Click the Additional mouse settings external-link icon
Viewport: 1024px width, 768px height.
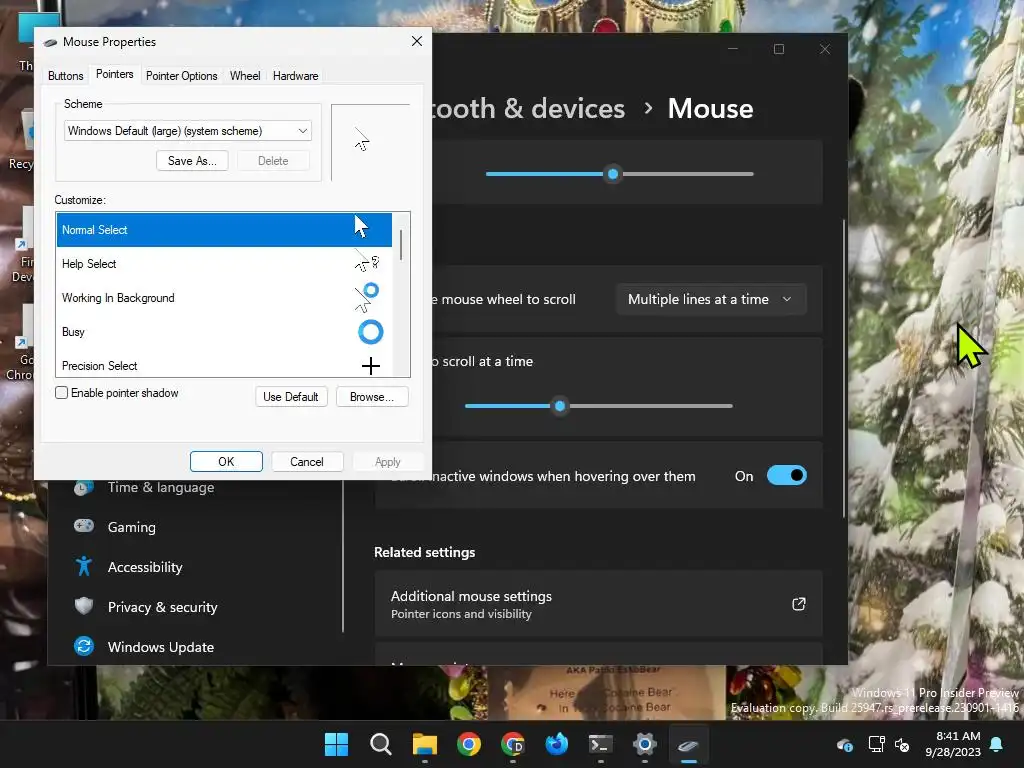pos(798,604)
